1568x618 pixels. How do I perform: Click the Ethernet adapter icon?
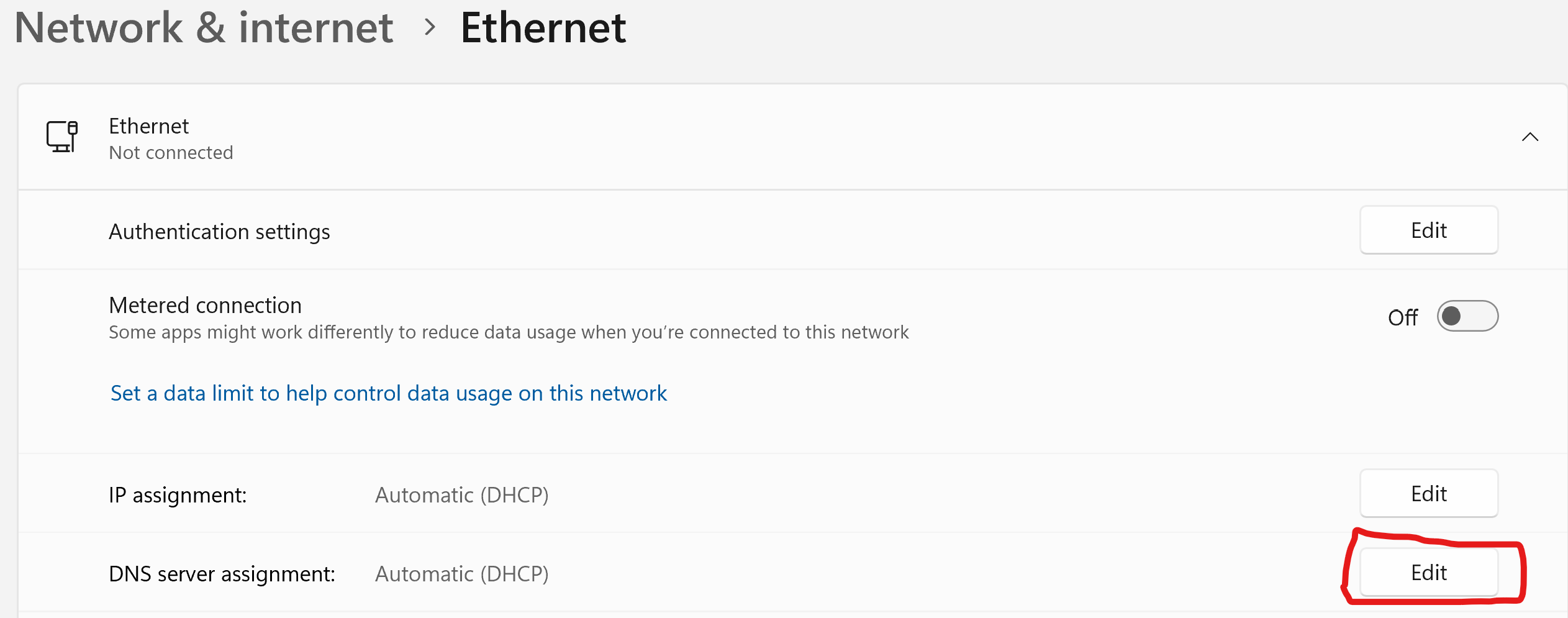click(62, 137)
